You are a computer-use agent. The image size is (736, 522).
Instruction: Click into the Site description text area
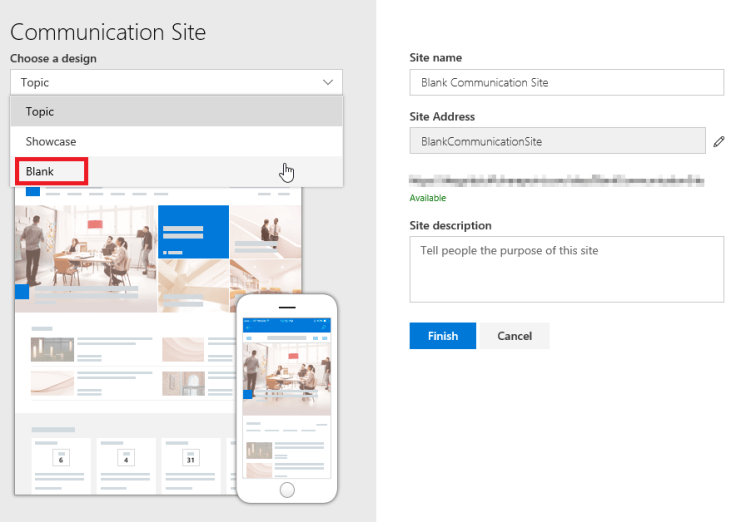click(566, 269)
